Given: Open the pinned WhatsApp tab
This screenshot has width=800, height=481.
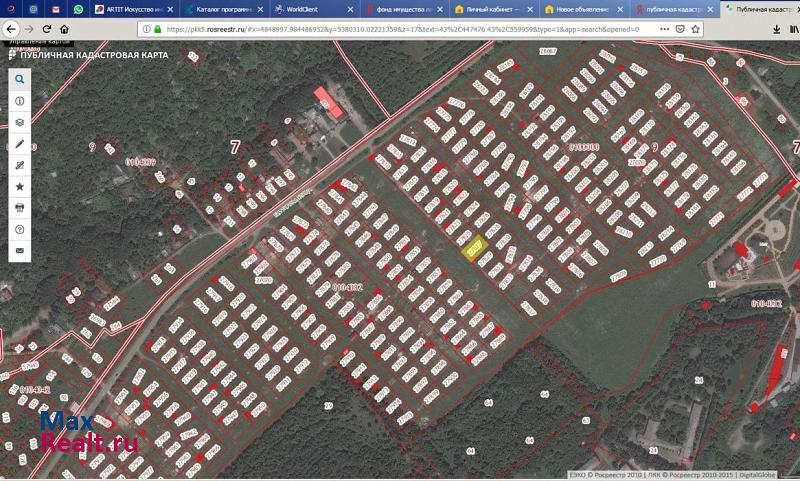Looking at the screenshot, I should (x=78, y=9).
